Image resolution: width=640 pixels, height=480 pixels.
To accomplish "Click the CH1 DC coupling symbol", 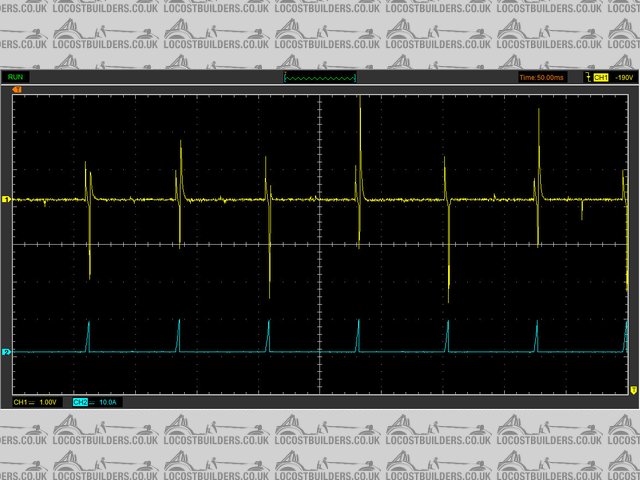I will (x=32, y=402).
